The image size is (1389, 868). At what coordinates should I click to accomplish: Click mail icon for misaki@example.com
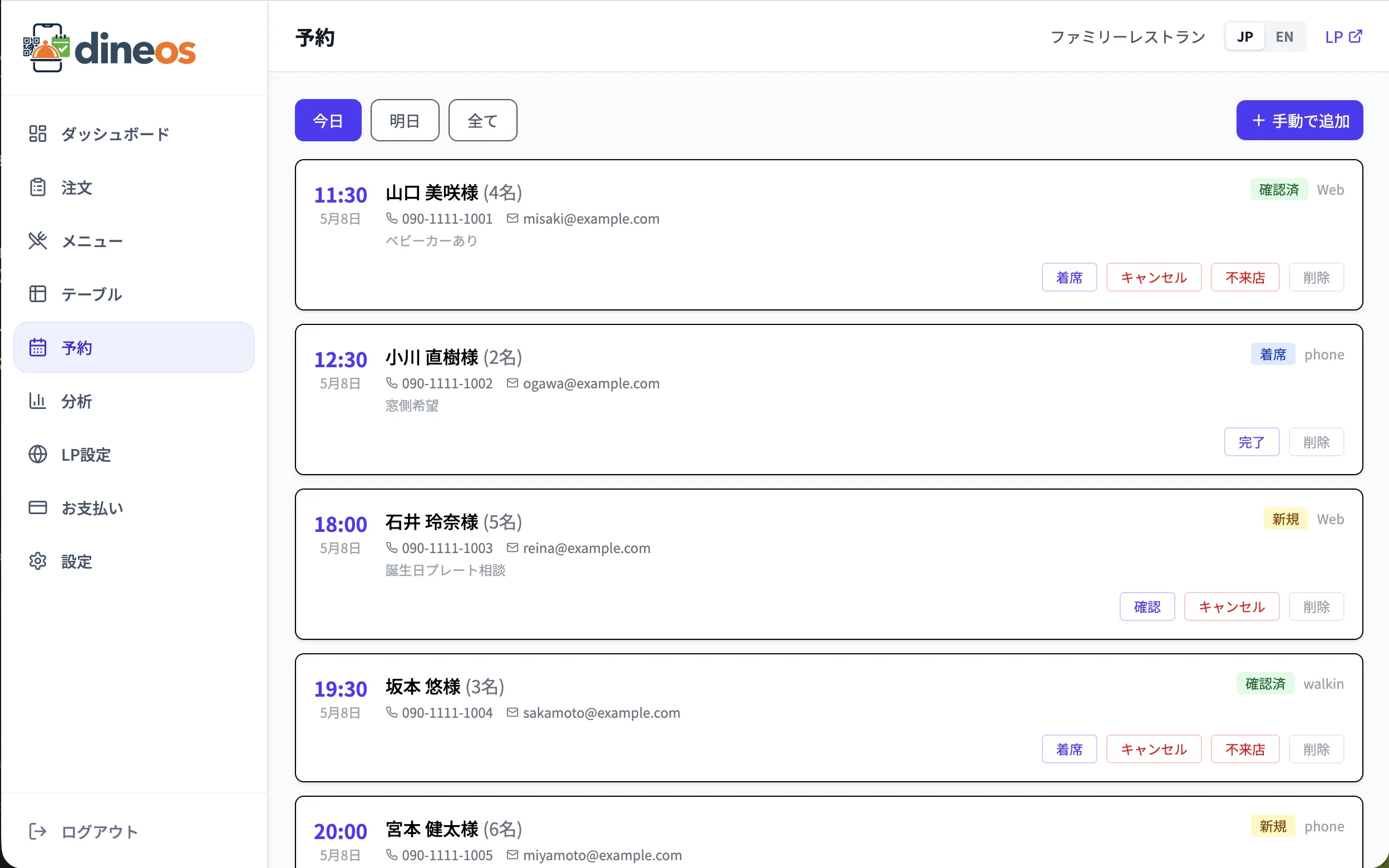coord(513,218)
